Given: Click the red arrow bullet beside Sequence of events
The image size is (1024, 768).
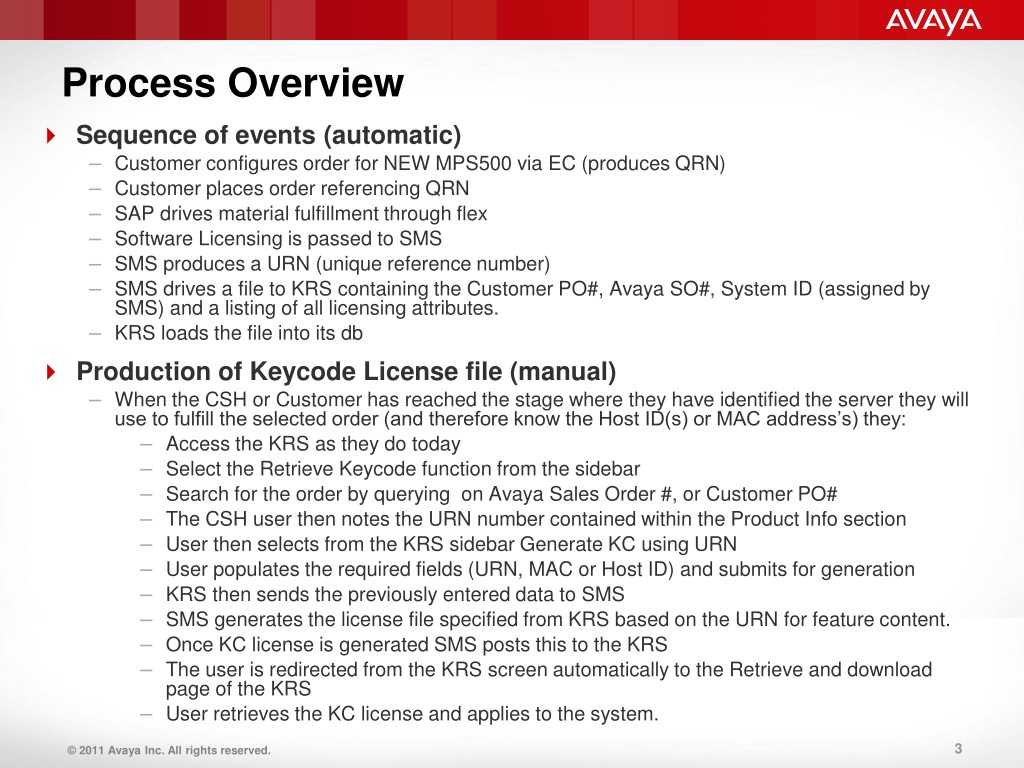Looking at the screenshot, I should [x=51, y=136].
